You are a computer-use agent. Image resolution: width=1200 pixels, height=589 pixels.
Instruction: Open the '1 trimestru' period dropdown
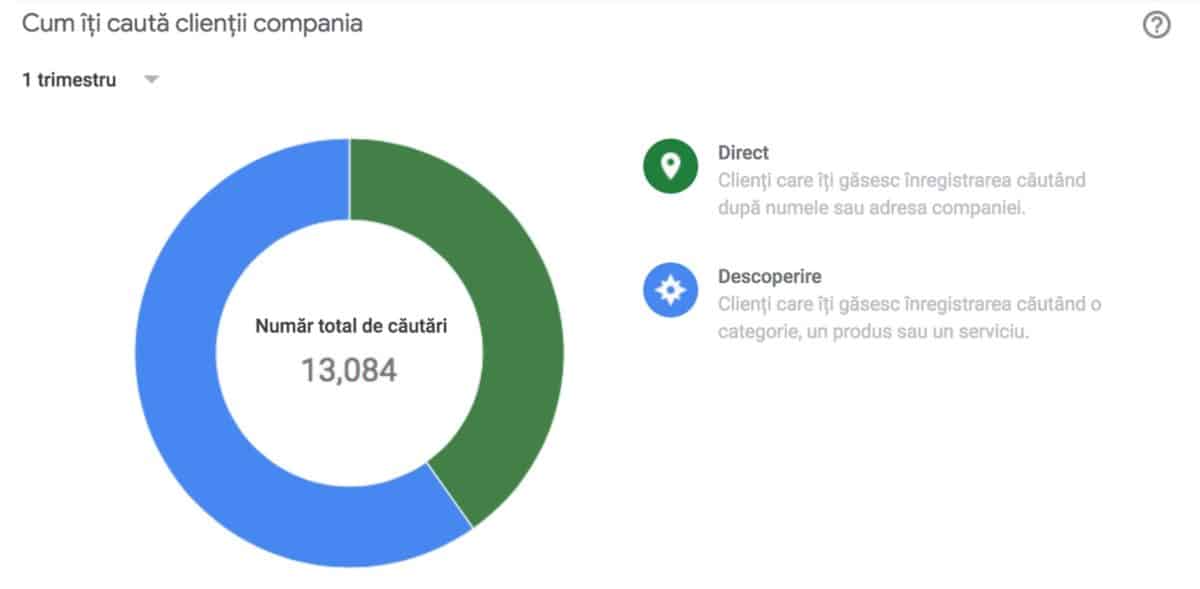click(69, 80)
